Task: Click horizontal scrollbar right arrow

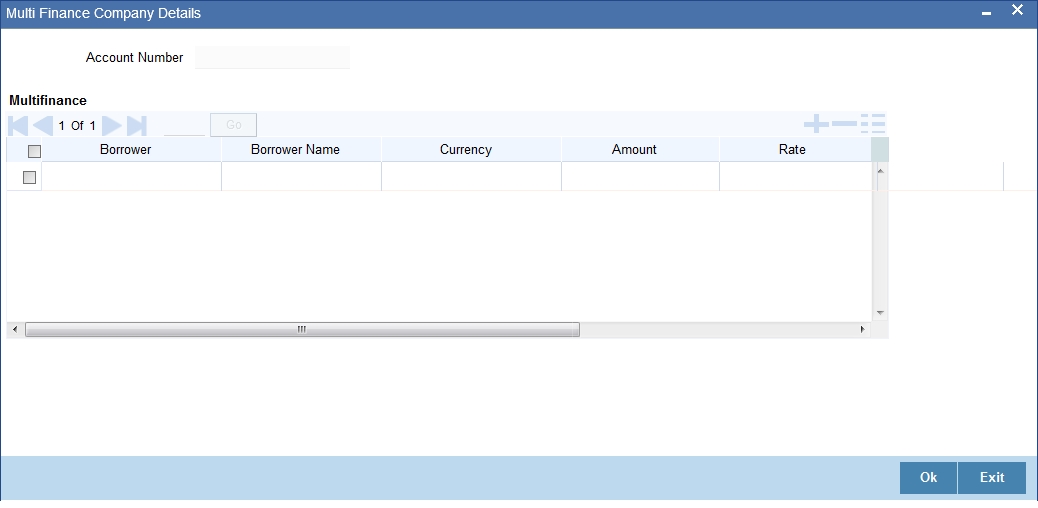Action: [863, 329]
